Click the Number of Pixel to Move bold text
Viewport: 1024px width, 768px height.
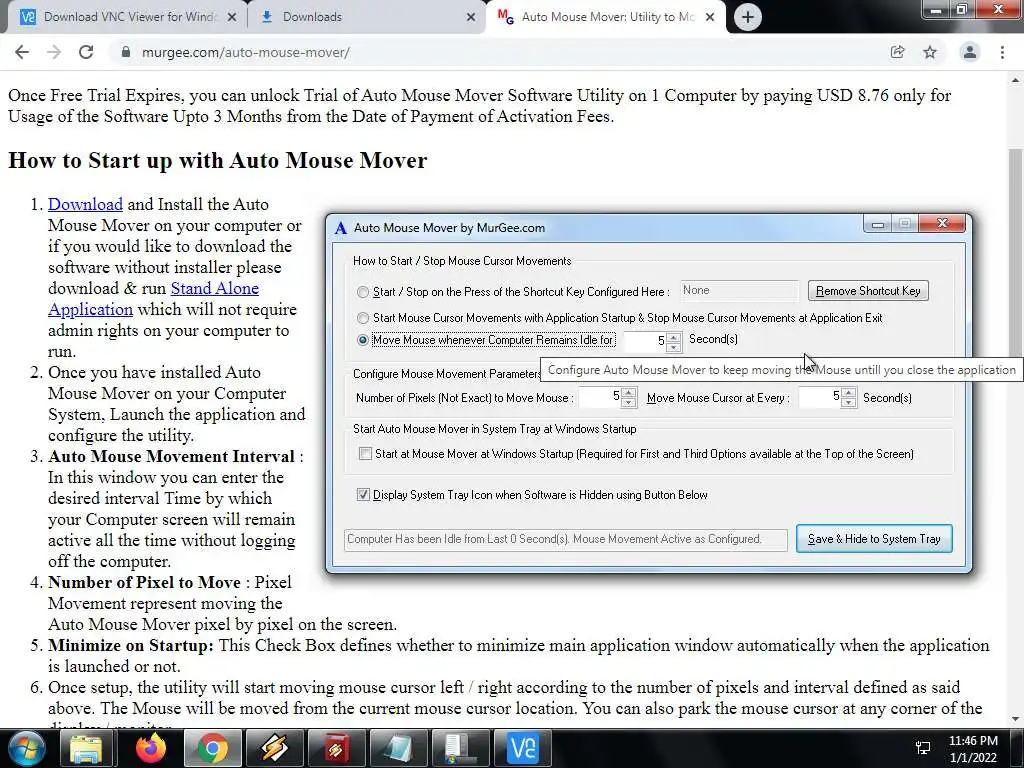tap(144, 583)
